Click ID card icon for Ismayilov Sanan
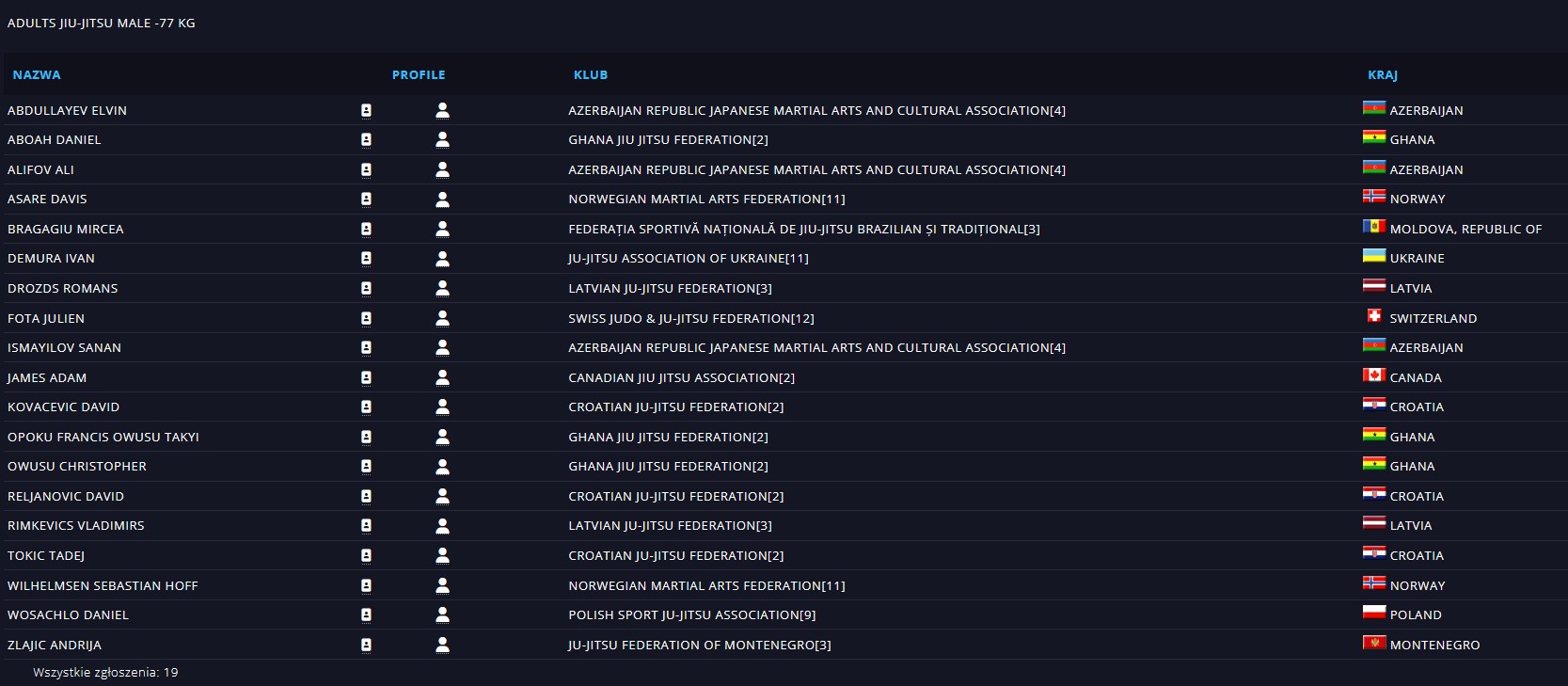This screenshot has height=686, width=1568. tap(366, 347)
